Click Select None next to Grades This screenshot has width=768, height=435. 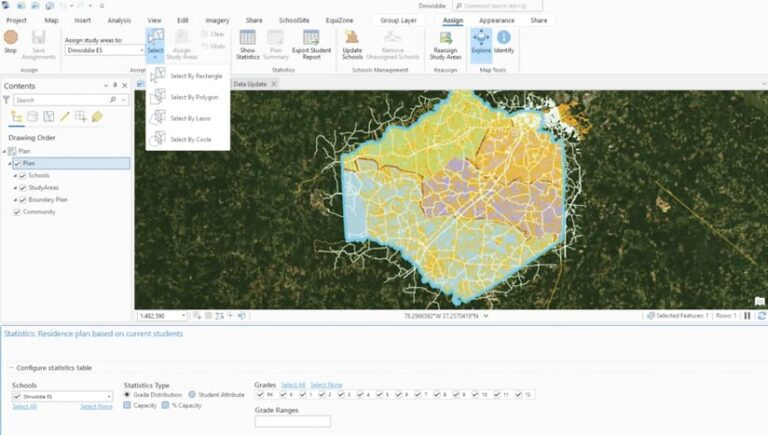pos(326,385)
